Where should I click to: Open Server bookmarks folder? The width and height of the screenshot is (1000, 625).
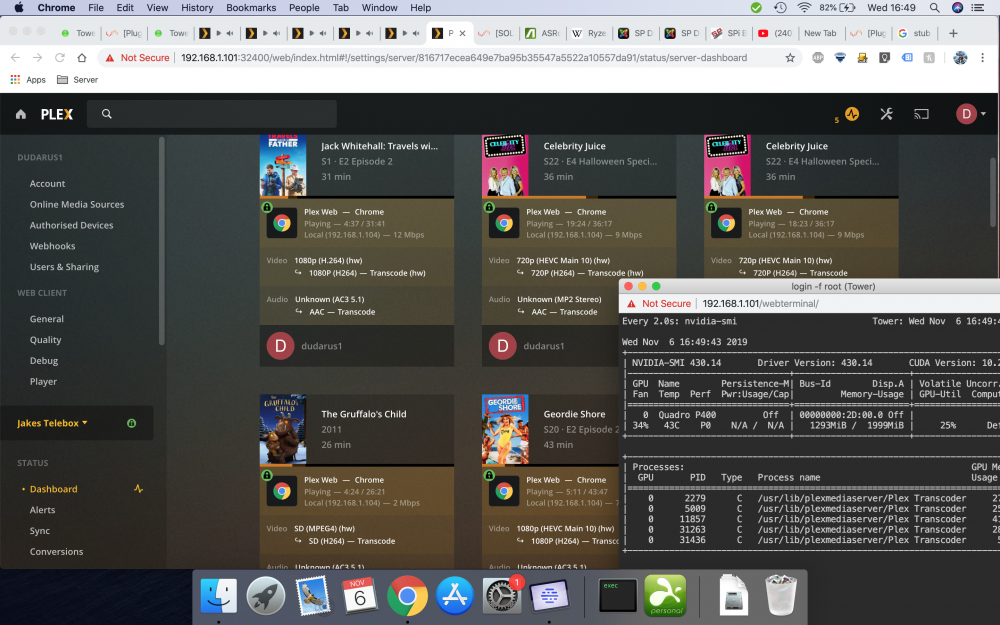coord(77,80)
